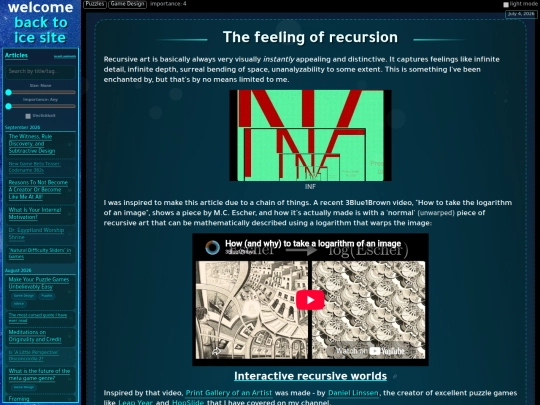Click the welcome back to ice site banner
Viewport: 540px width, 405px height.
40,23
